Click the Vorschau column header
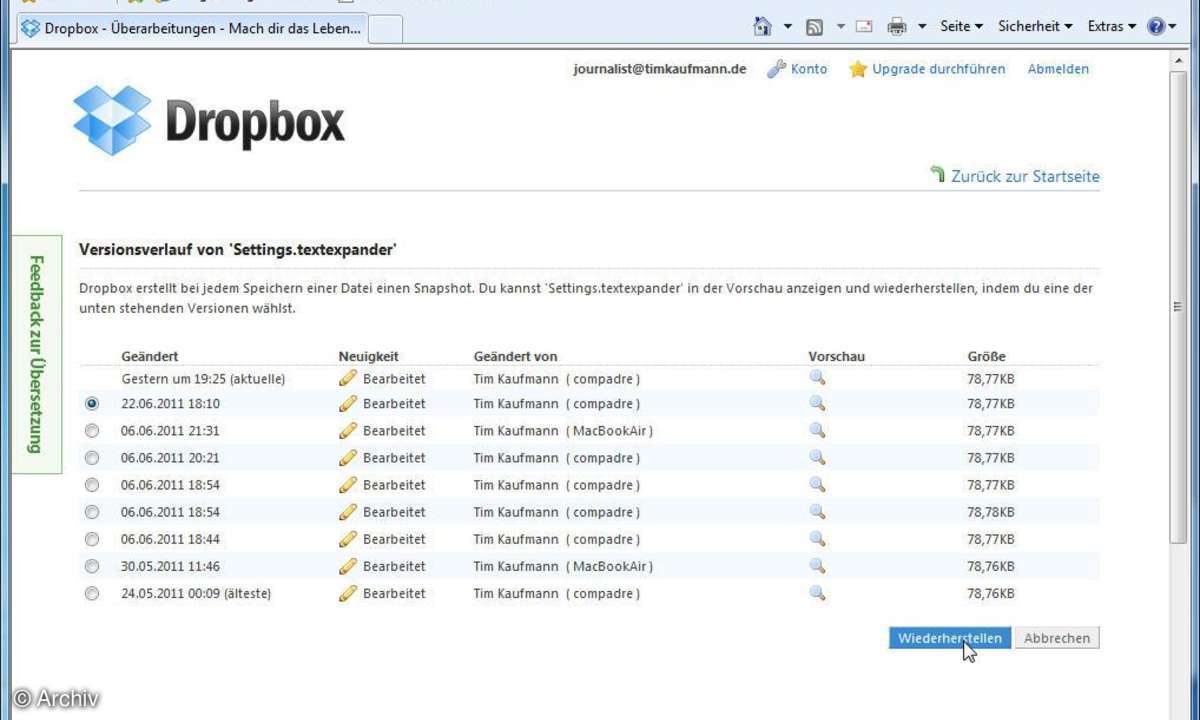Image resolution: width=1200 pixels, height=720 pixels. (x=837, y=356)
